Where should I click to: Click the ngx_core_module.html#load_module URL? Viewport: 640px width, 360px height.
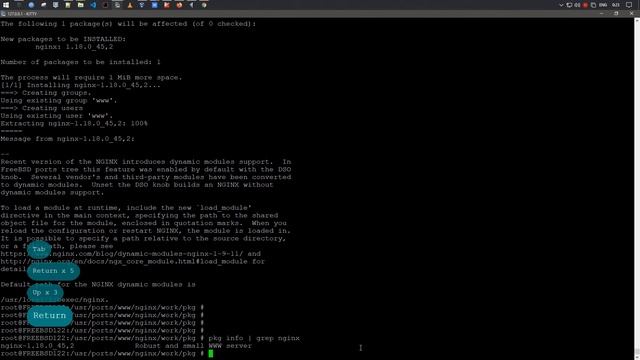coord(124,261)
